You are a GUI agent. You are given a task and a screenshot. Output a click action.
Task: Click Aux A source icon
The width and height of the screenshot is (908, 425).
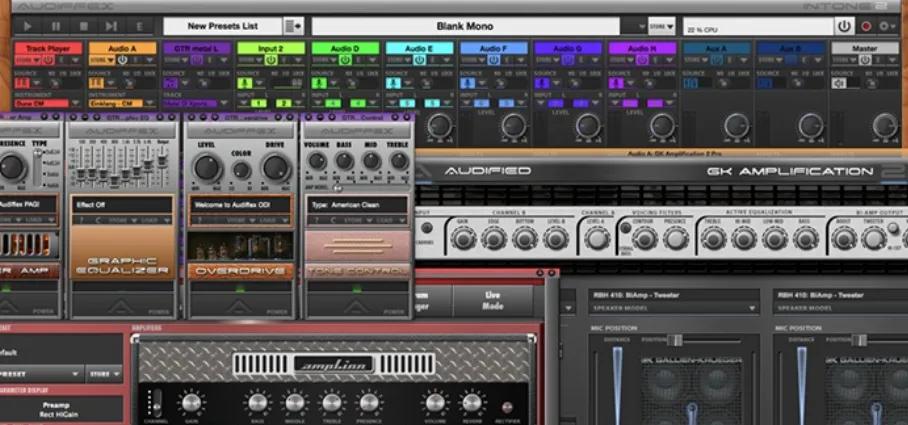click(x=690, y=83)
